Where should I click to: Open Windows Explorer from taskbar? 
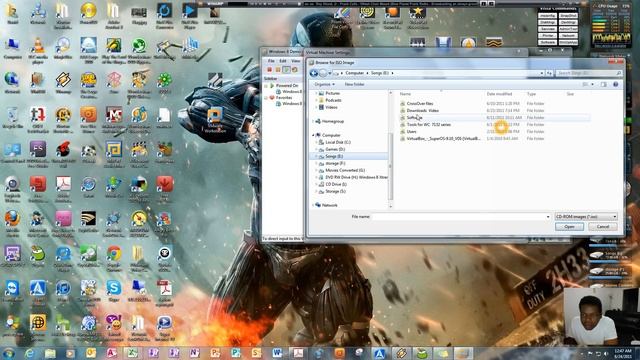(x=50, y=353)
